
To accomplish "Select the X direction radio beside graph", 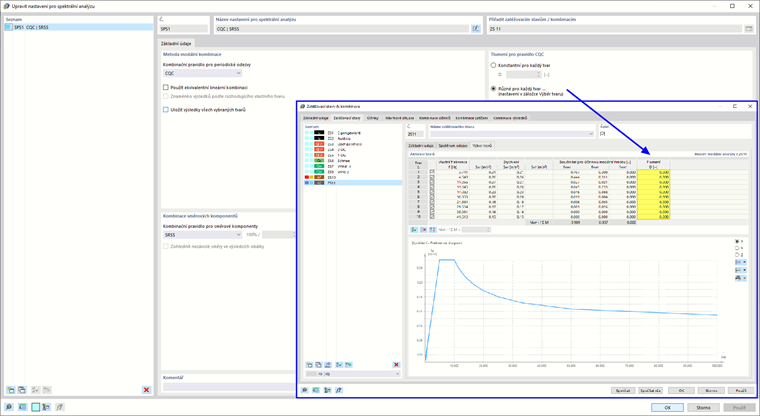I will coord(737,241).
